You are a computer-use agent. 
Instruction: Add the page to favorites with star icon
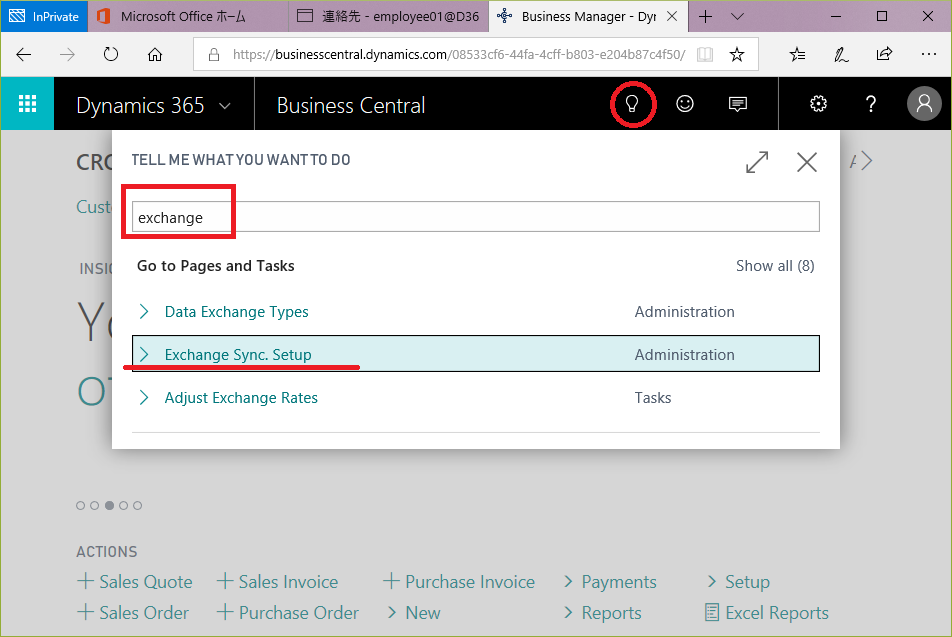(737, 55)
